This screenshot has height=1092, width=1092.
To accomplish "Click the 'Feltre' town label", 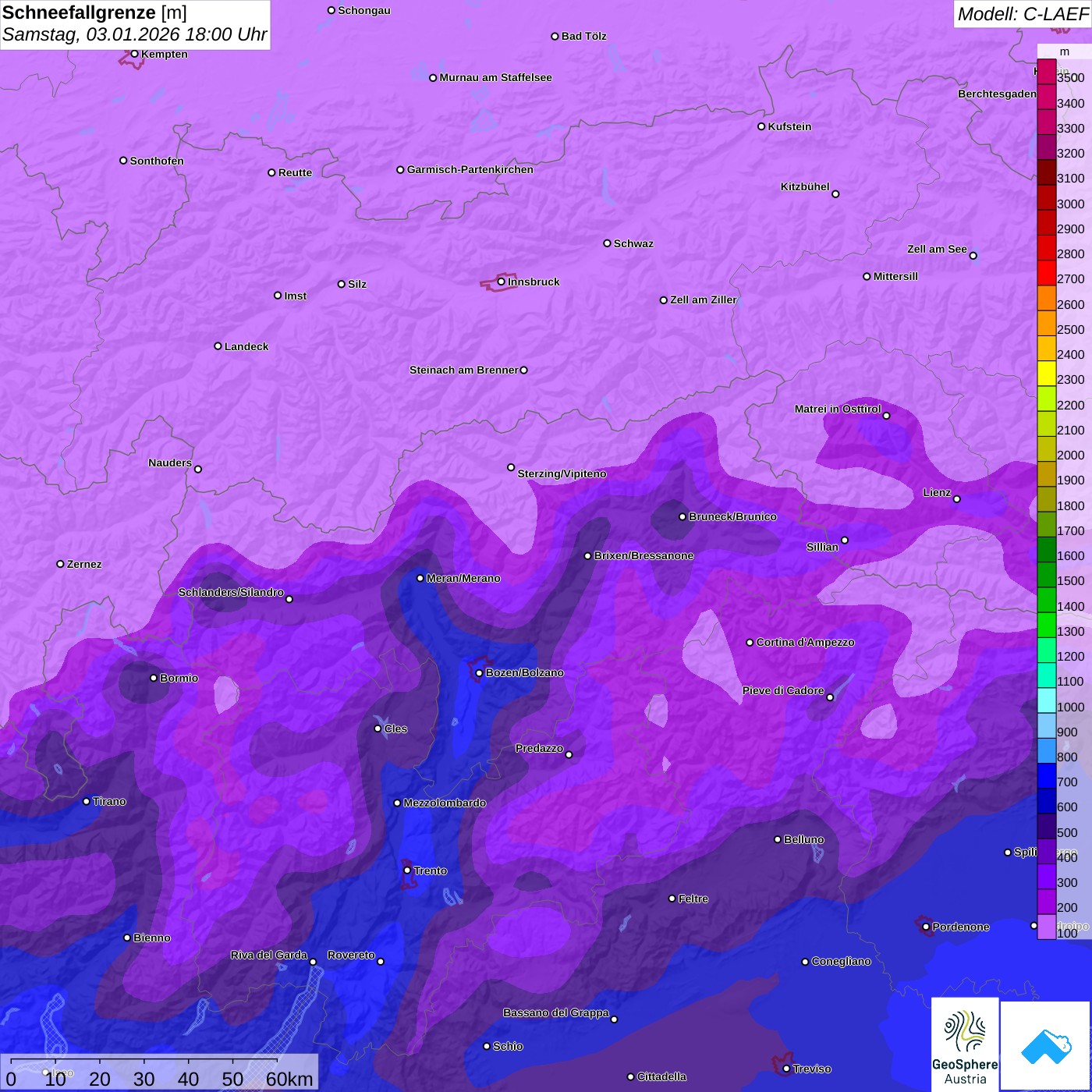I will 693,899.
